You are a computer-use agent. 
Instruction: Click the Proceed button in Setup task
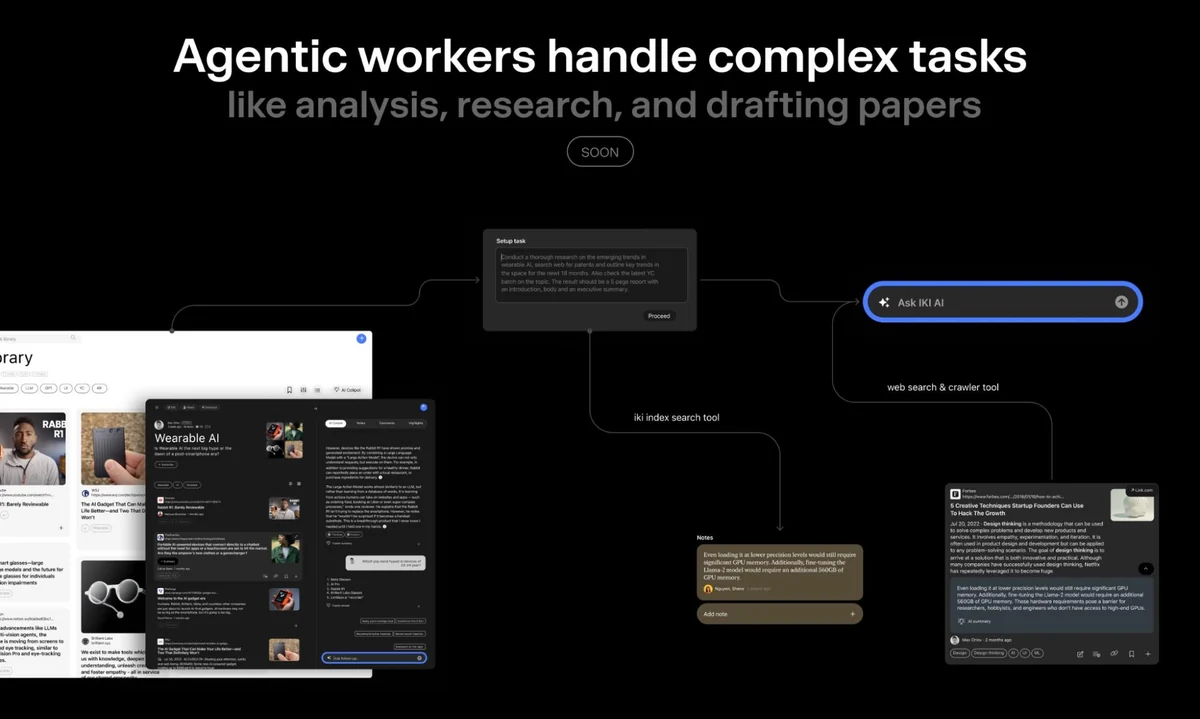coord(659,315)
